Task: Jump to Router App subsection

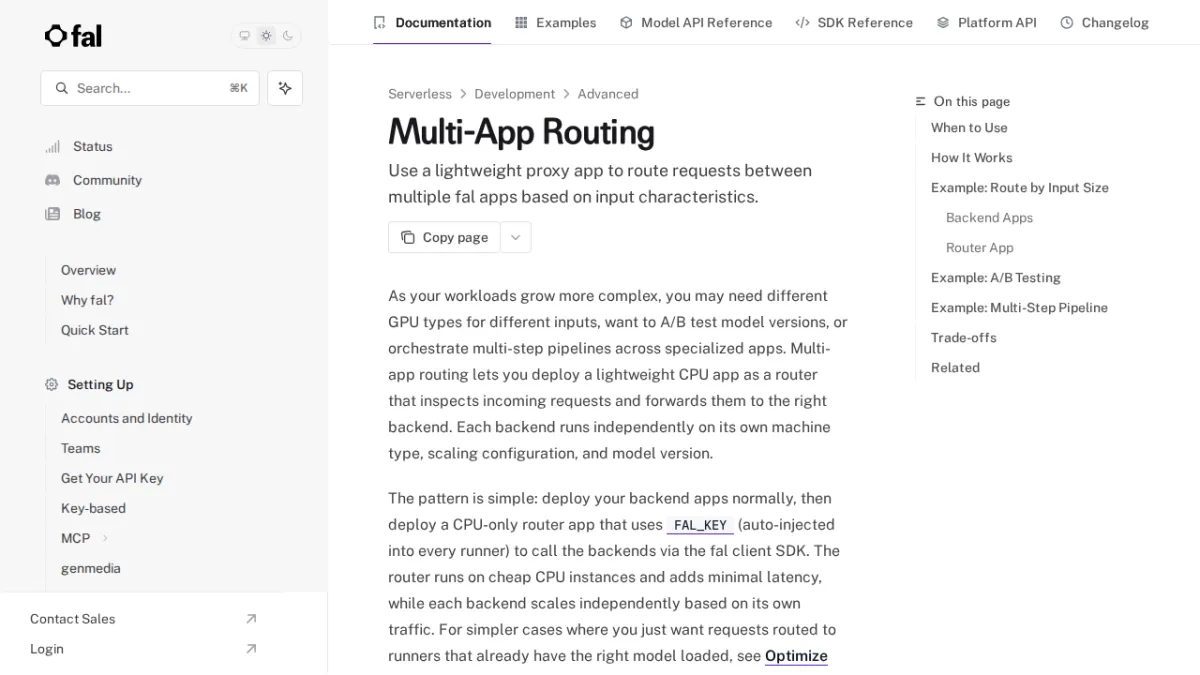Action: click(x=980, y=248)
